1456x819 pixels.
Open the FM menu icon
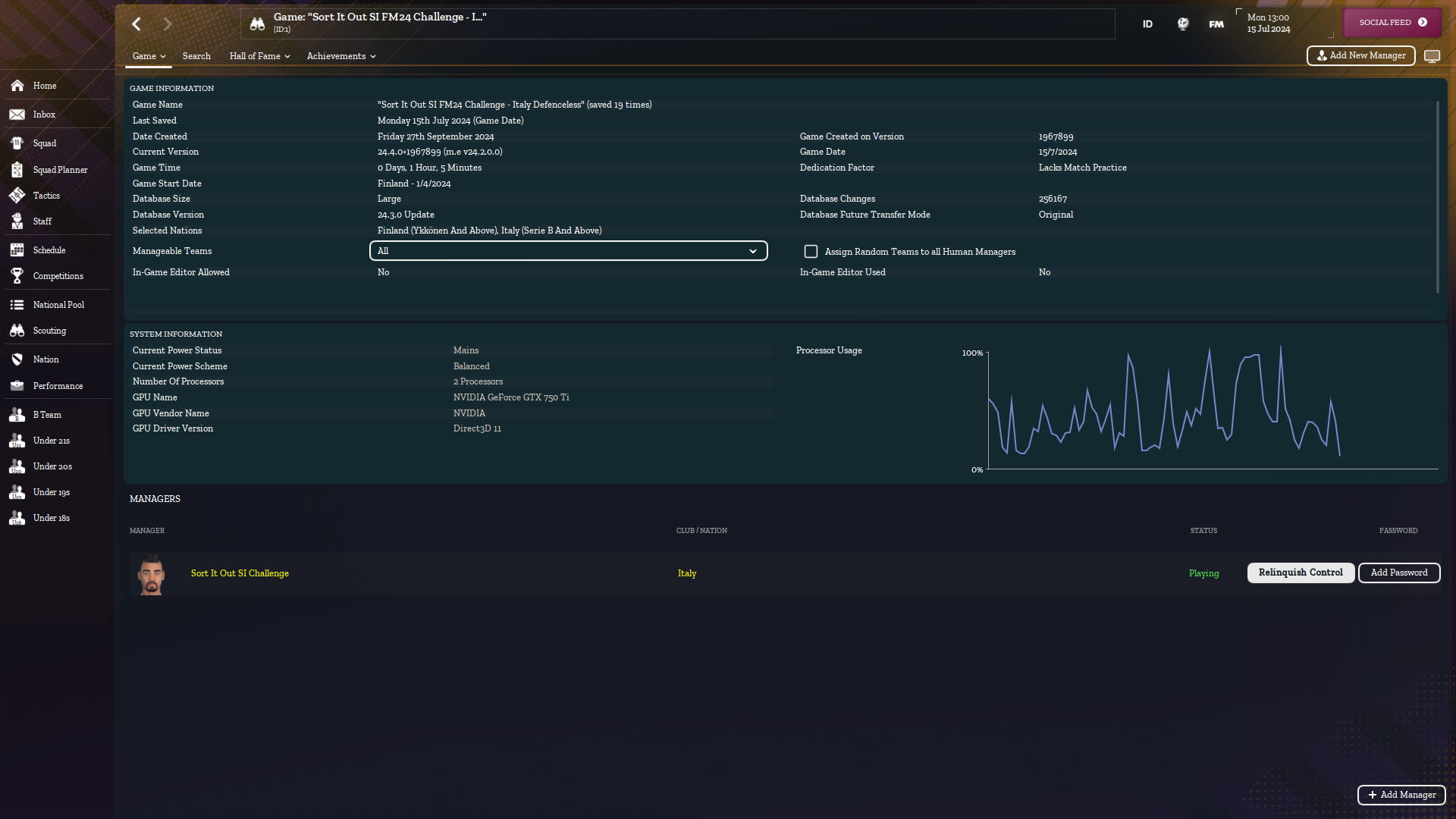tap(1216, 24)
